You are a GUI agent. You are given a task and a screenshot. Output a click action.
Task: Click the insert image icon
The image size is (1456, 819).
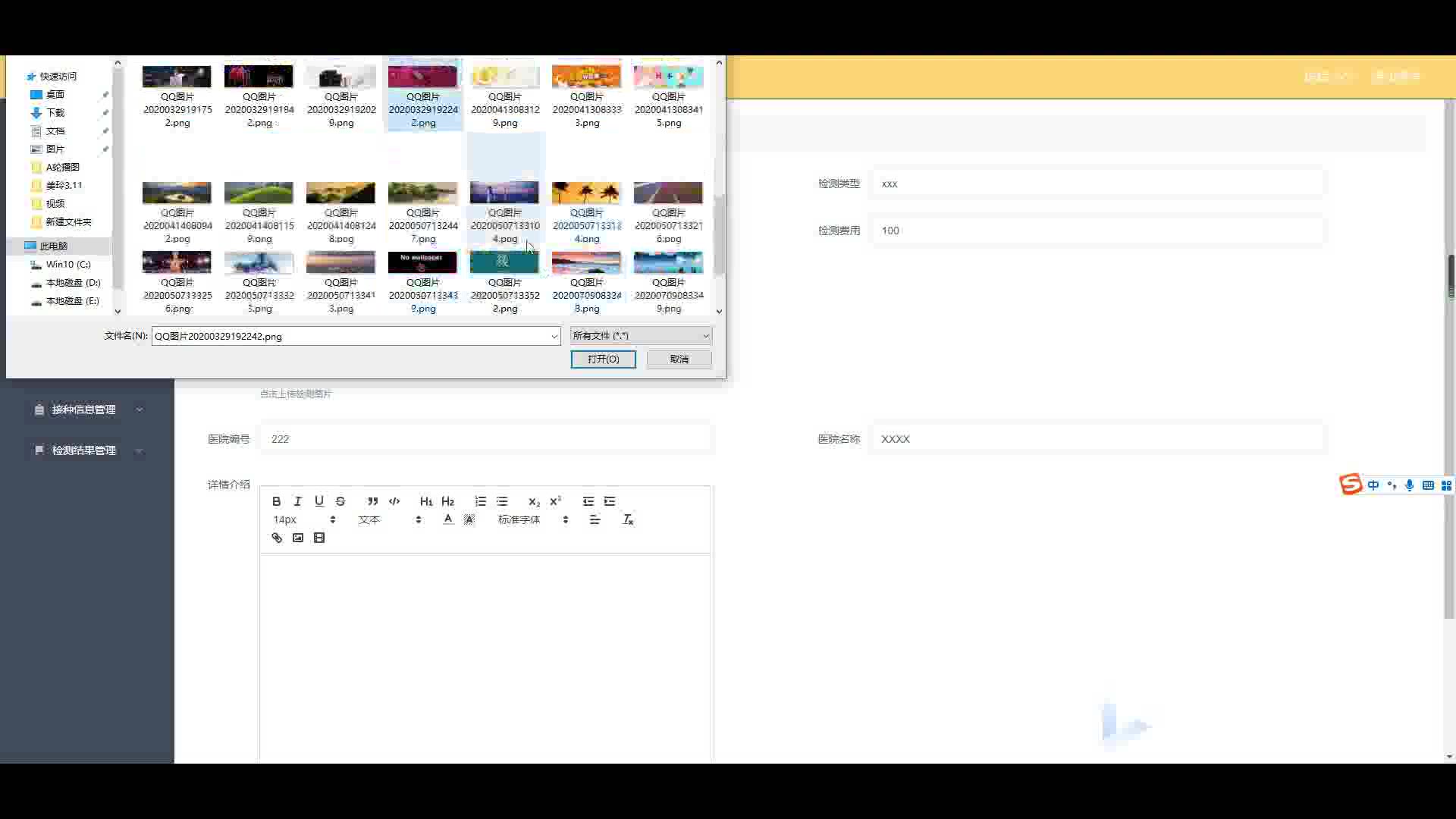298,538
